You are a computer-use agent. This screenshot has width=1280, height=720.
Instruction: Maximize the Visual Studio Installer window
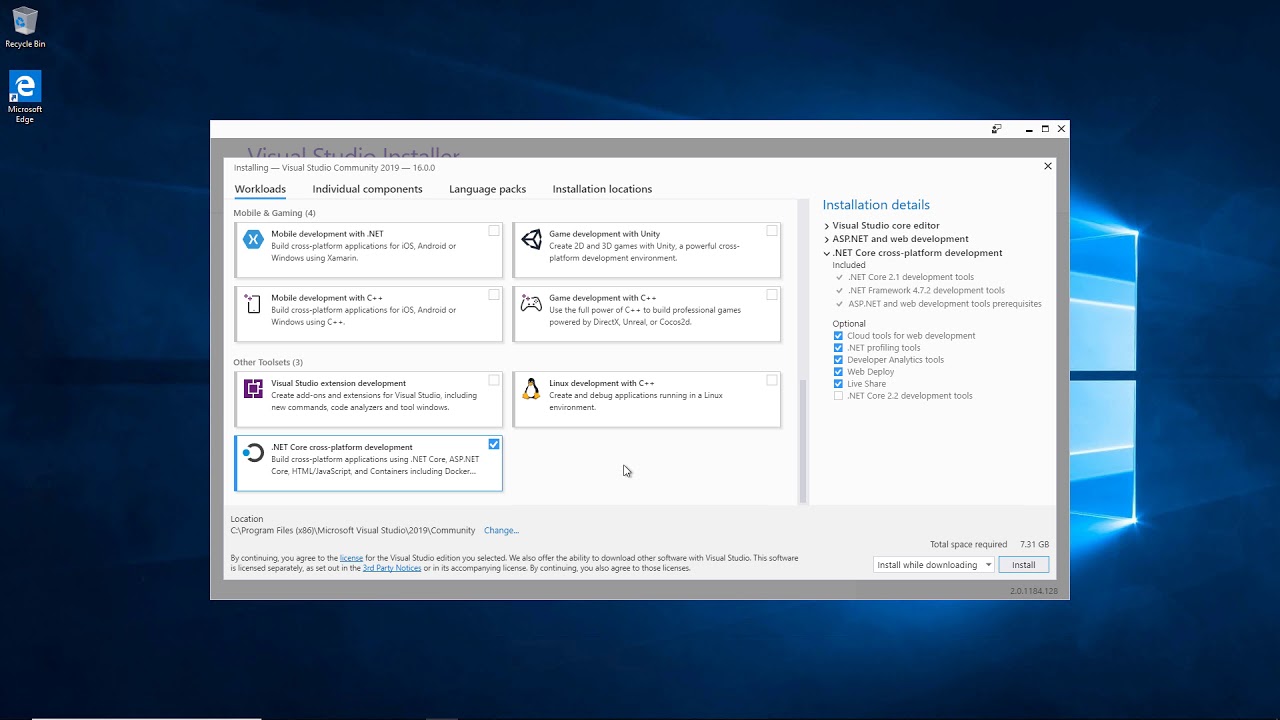coord(1045,129)
